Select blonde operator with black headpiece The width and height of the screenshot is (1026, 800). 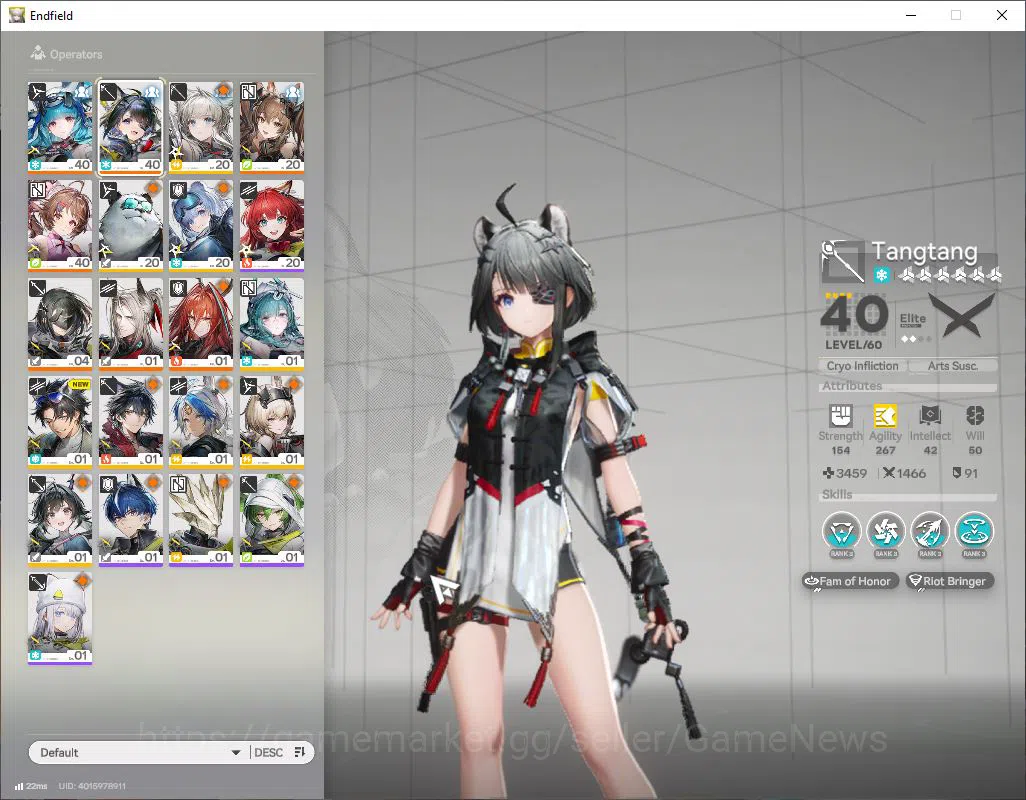click(x=272, y=422)
